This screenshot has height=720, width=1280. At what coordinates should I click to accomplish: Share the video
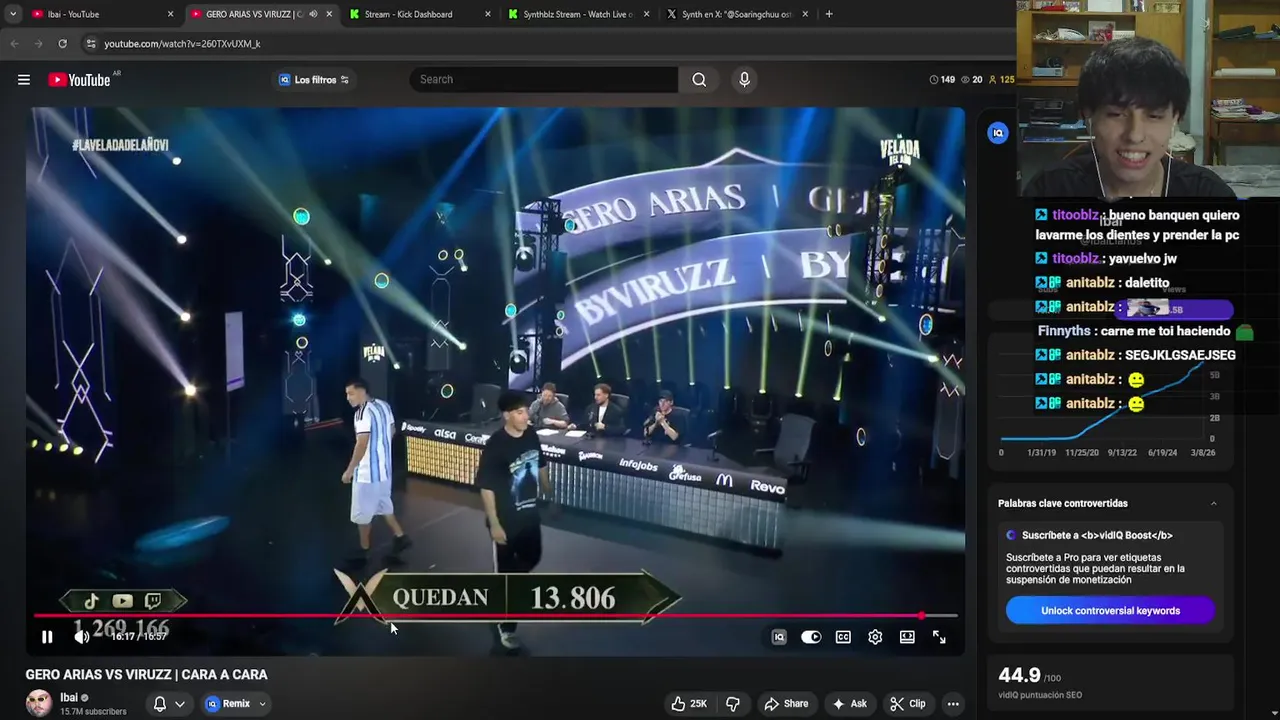click(x=785, y=703)
